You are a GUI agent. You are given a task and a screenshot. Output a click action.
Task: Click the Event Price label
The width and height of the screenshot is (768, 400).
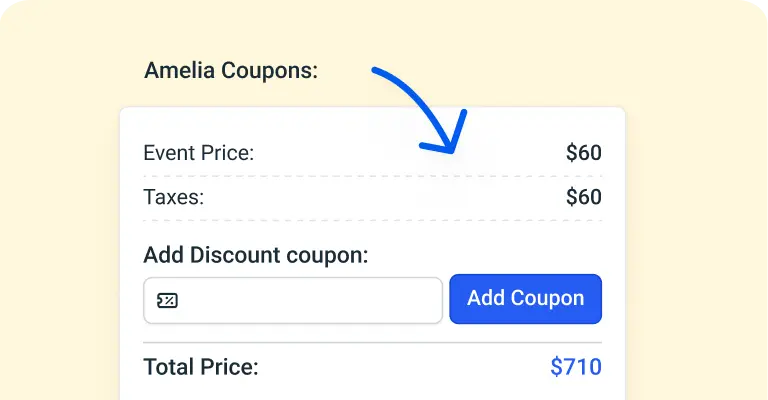(x=199, y=153)
